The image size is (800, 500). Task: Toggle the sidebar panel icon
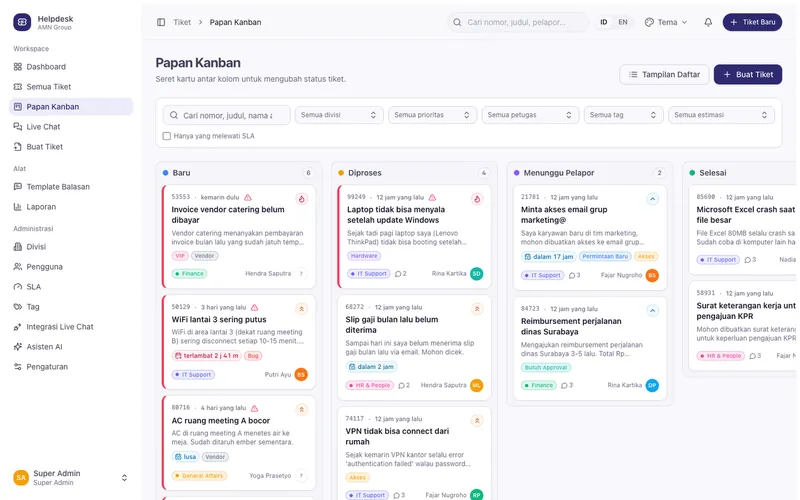[x=161, y=22]
